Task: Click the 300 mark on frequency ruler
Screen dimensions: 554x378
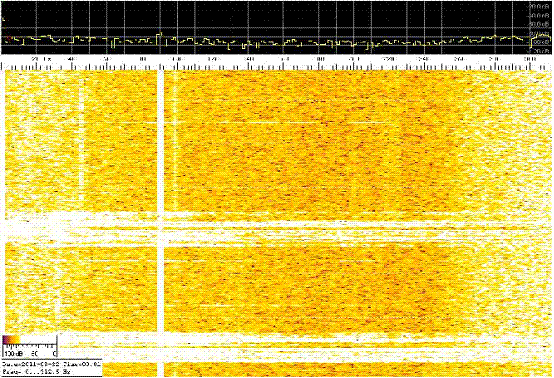Action: pos(529,59)
